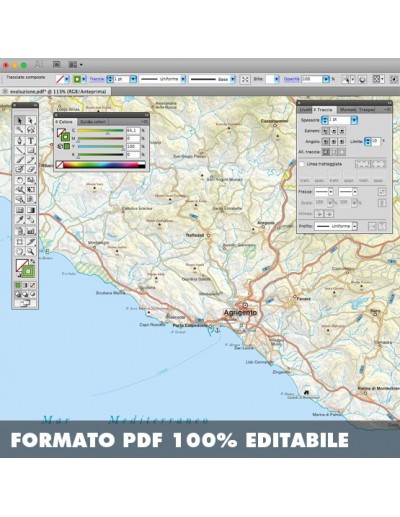400x517 pixels.
Task: Select the Type (T) tool
Action: point(31,140)
